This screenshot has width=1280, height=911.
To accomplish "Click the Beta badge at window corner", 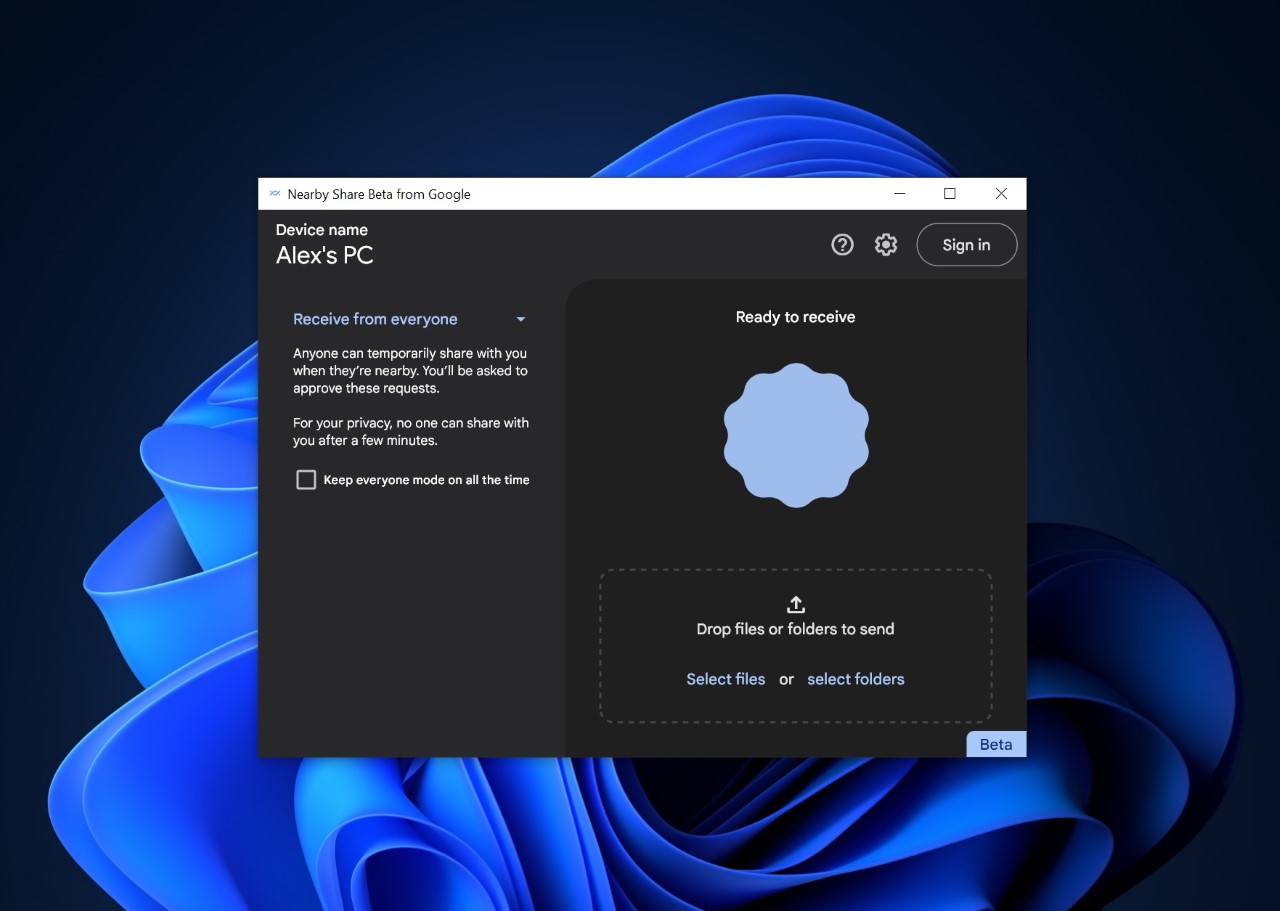I will 996,744.
